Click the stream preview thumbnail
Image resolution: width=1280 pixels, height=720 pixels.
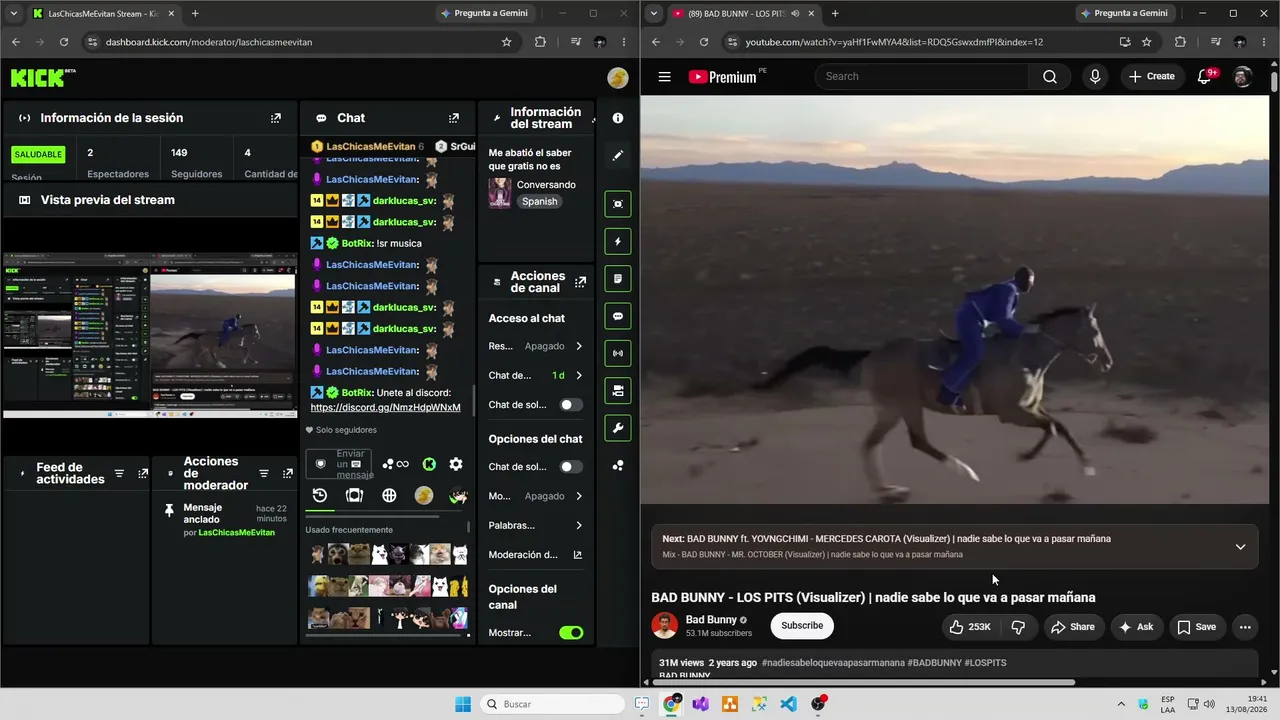tap(150, 334)
